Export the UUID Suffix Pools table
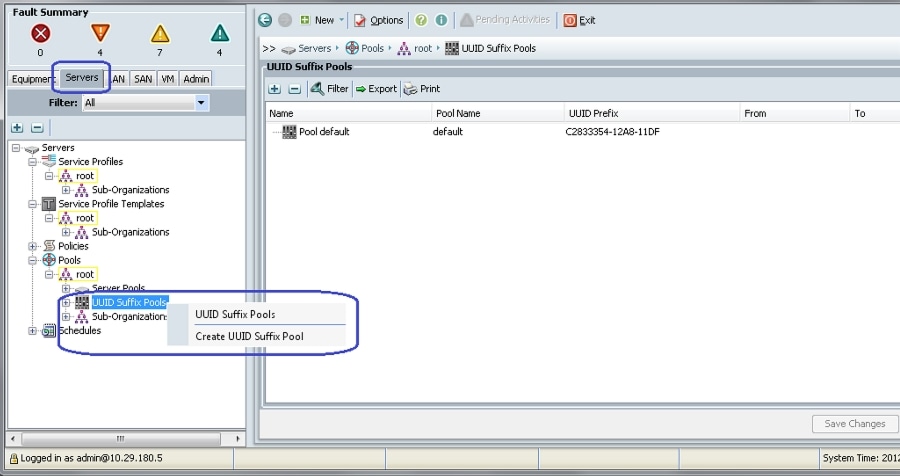The width and height of the screenshot is (900, 476). pyautogui.click(x=377, y=89)
